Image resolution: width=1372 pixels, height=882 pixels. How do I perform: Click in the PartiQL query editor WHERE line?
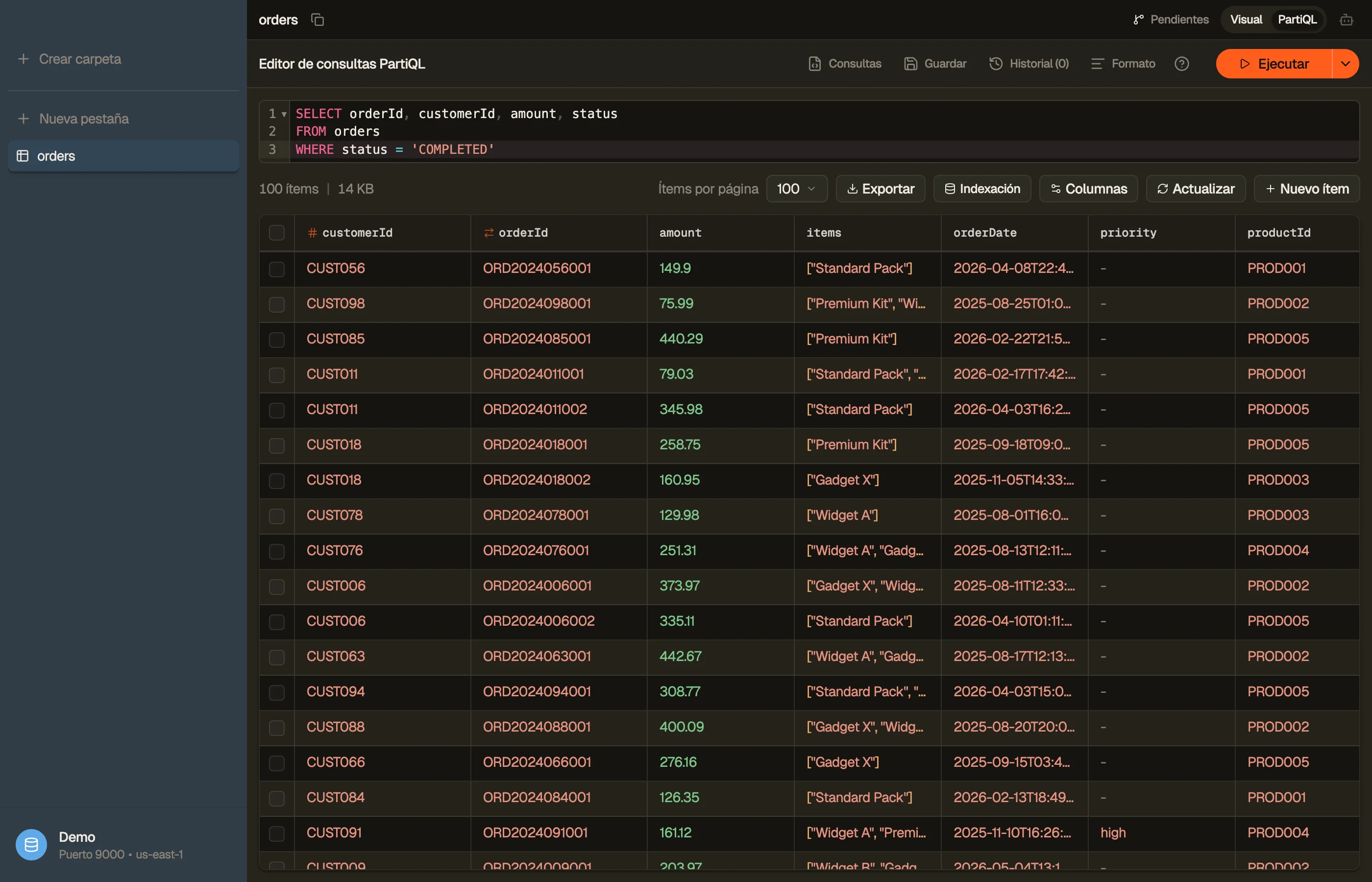point(825,149)
